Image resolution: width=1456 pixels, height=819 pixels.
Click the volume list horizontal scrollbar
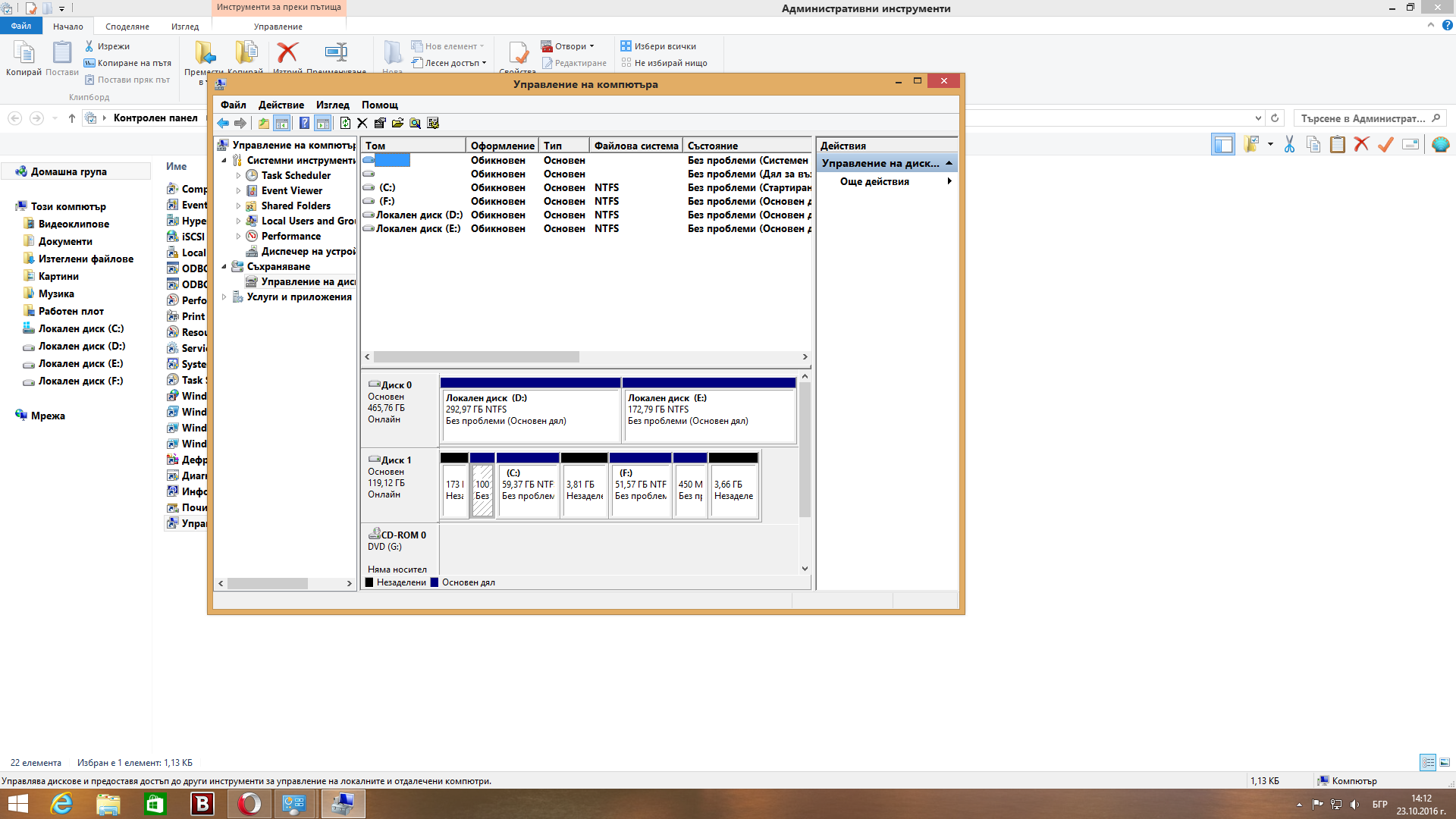586,357
